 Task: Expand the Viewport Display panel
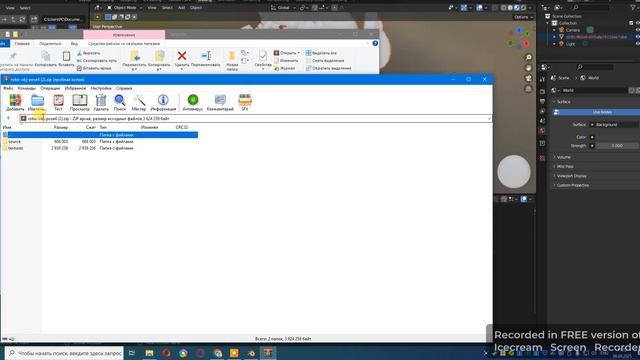571,176
